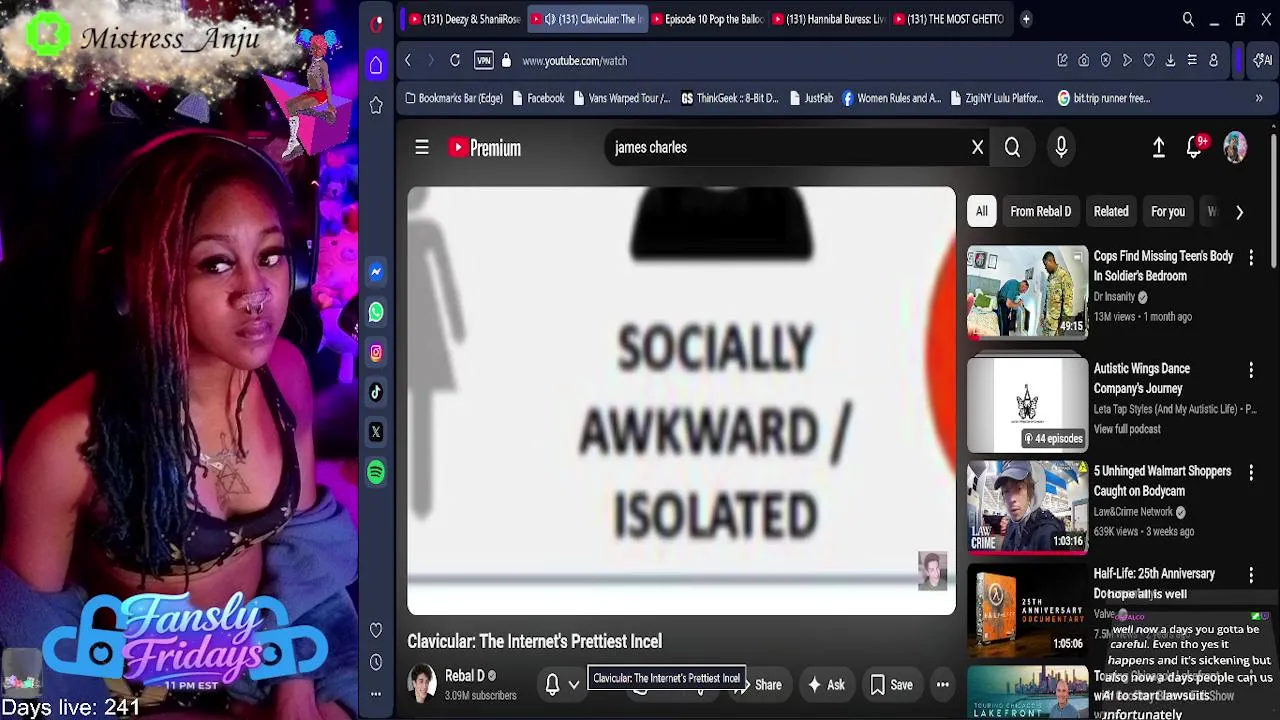1280x720 pixels.
Task: Clear the james charles search text
Action: (x=978, y=148)
